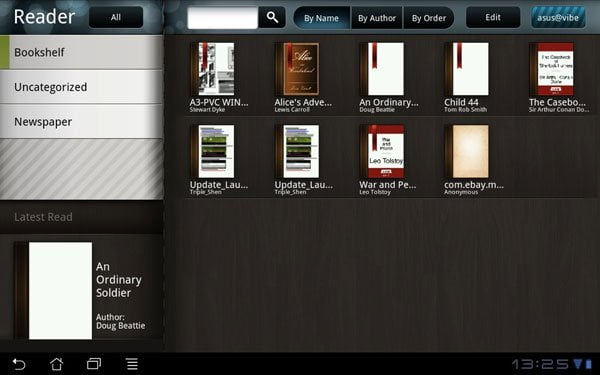Screen dimensions: 600x375
Task: Open the second Update_Lau... book cover
Action: coord(297,152)
